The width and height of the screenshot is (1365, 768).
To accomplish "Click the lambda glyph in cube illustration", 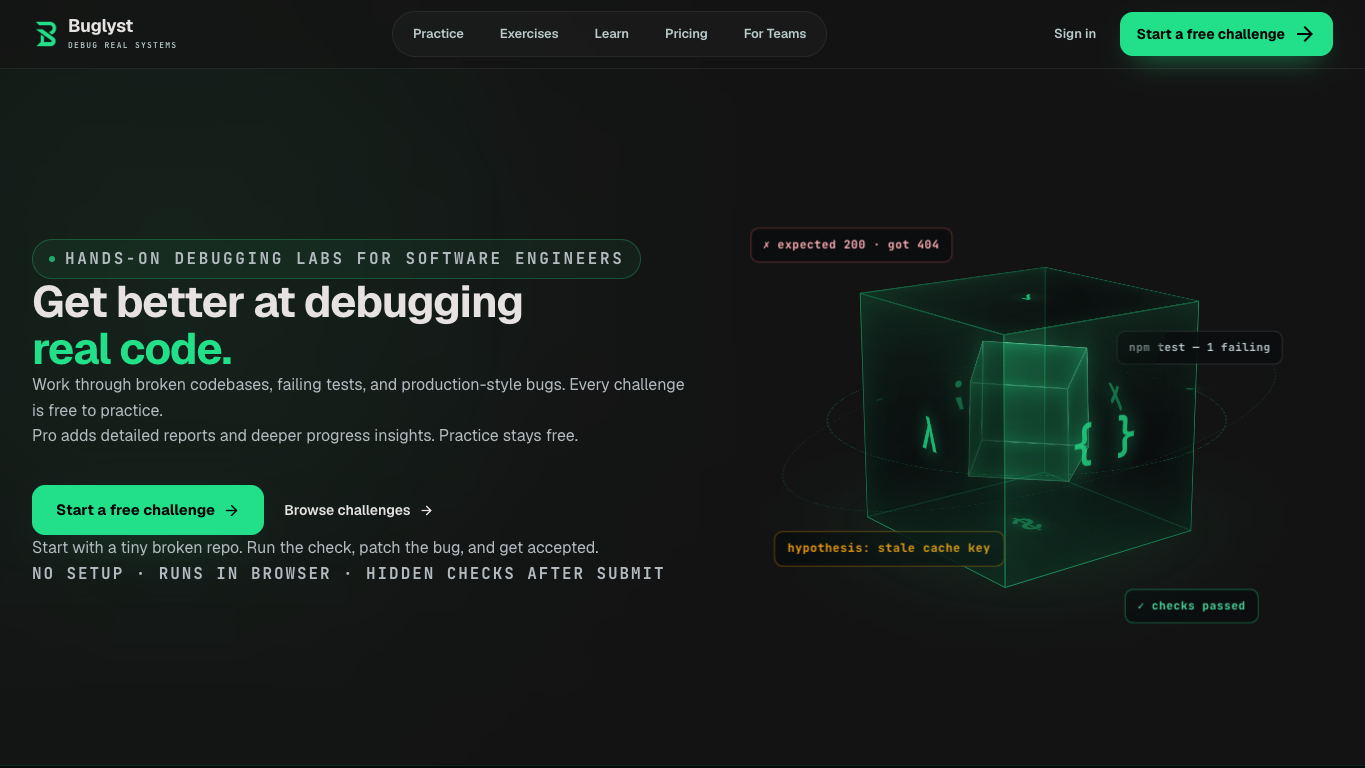I will point(930,435).
